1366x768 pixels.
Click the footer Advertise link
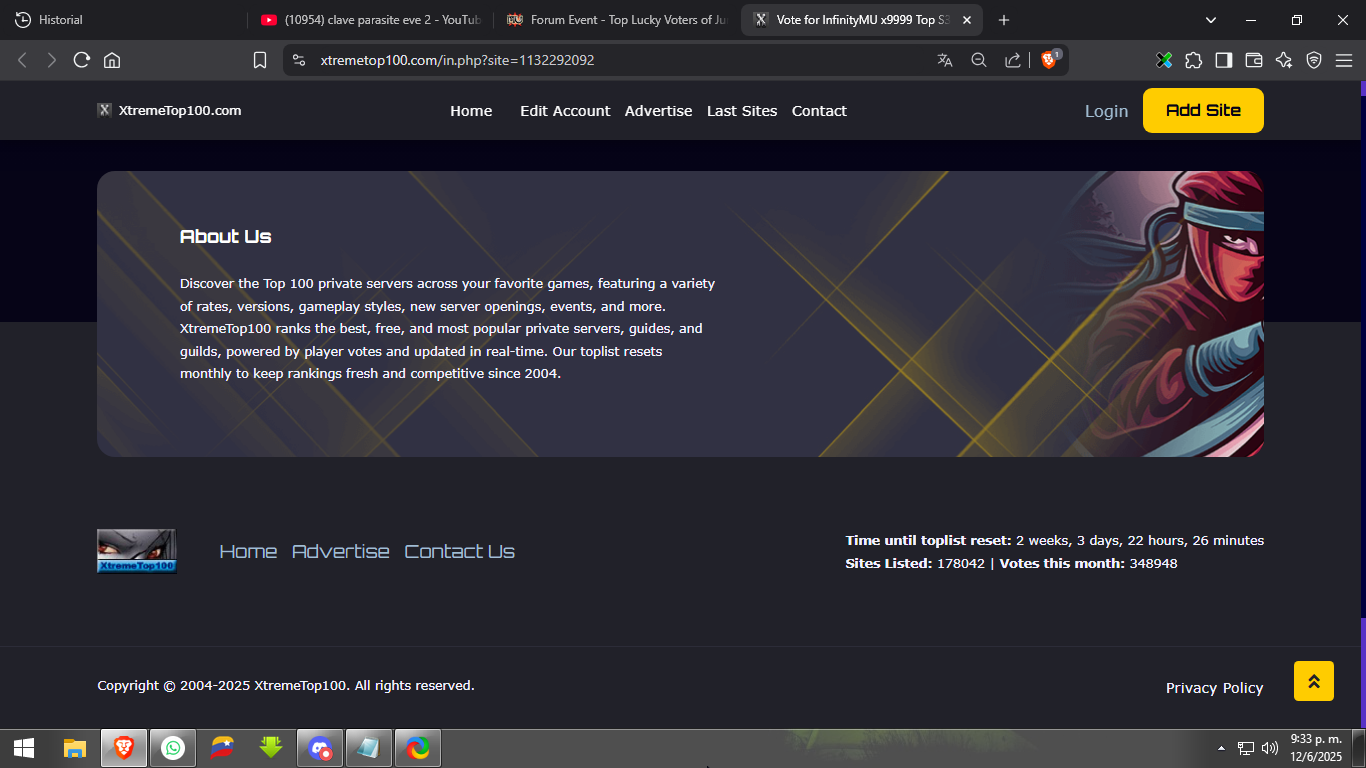341,551
